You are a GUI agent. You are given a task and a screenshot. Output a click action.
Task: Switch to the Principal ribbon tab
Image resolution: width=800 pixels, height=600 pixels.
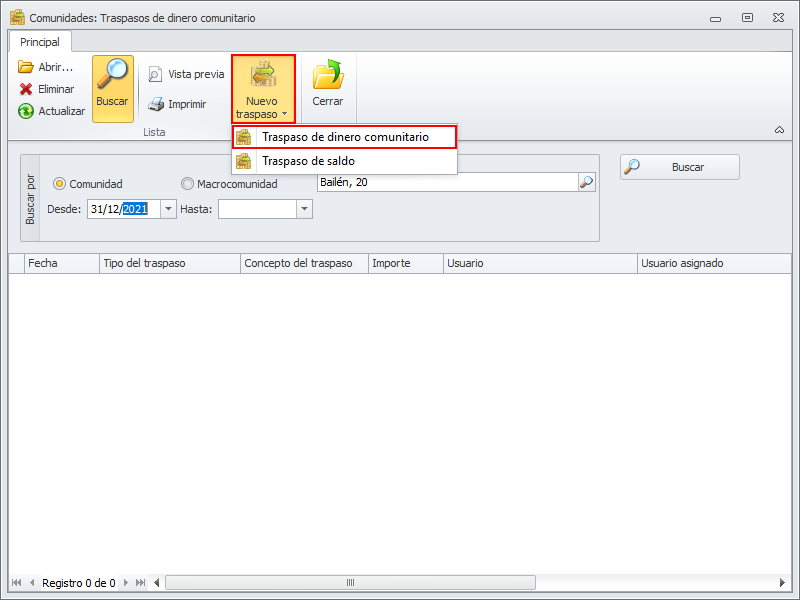[40, 42]
